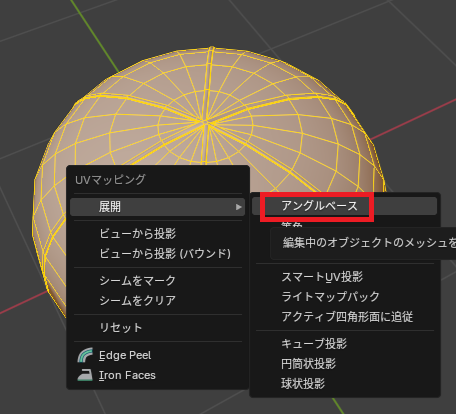Choose スマートUV投影 from submenu

(x=322, y=277)
